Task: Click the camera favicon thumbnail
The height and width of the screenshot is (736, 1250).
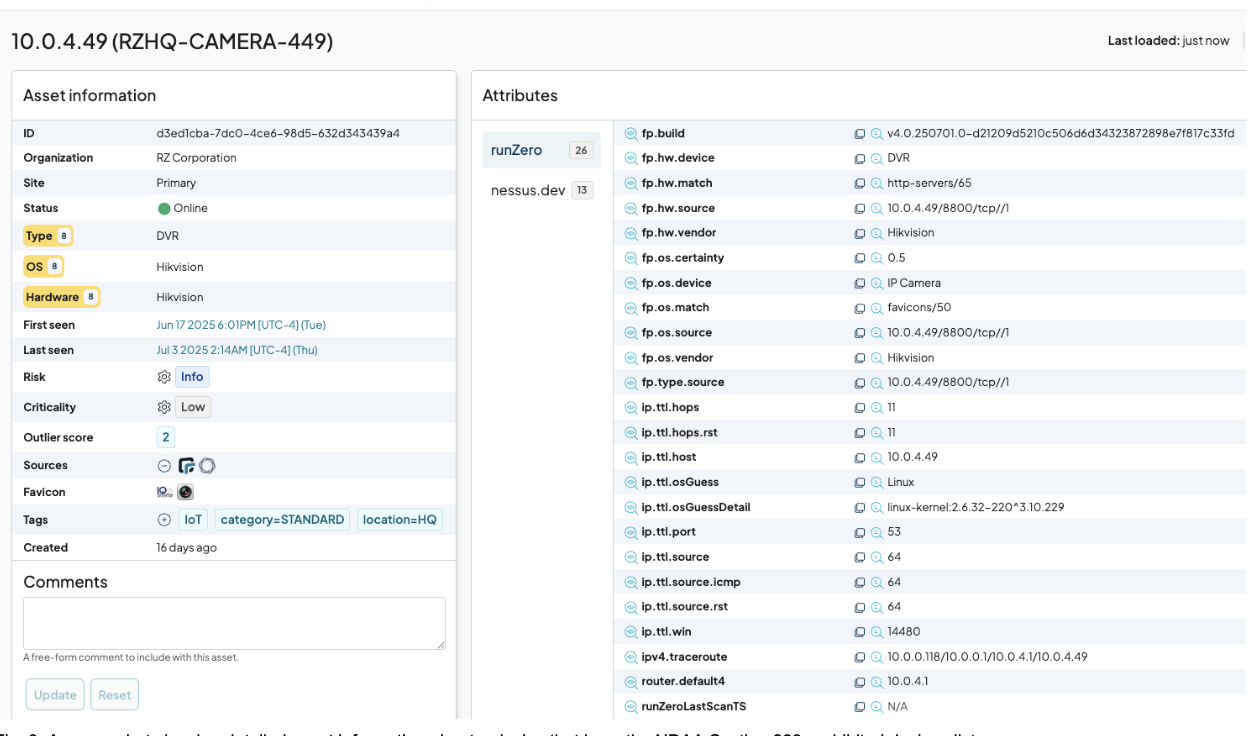Action: coord(185,492)
